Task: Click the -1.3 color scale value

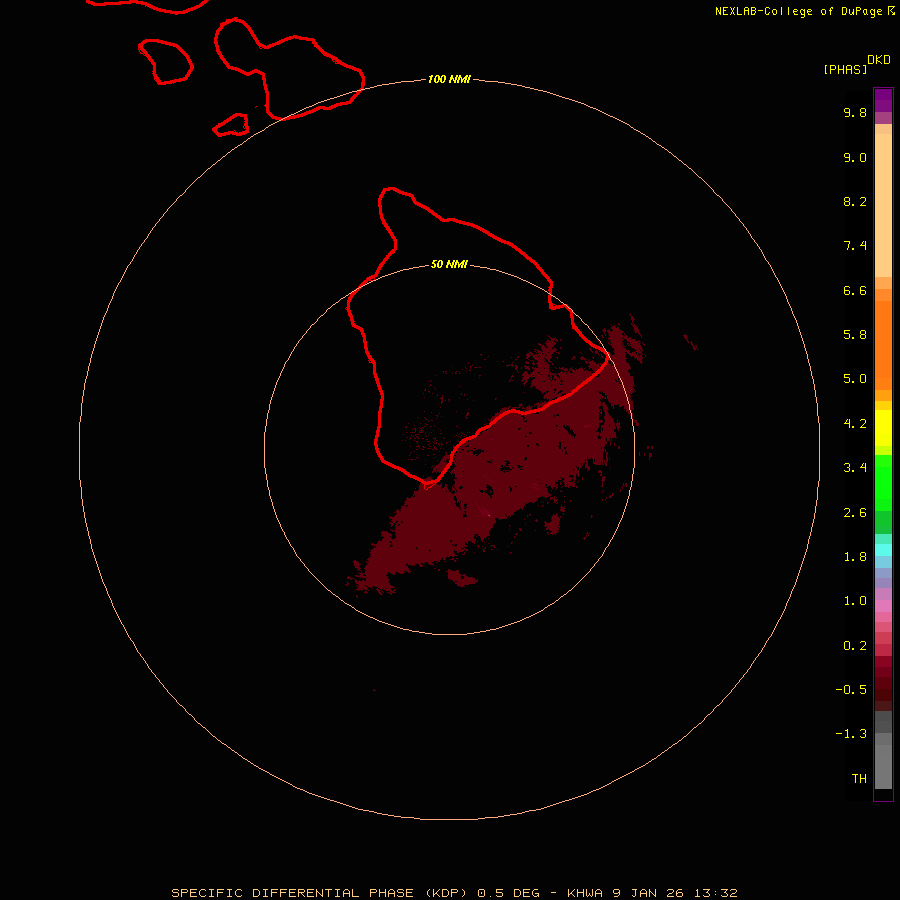Action: click(x=851, y=734)
